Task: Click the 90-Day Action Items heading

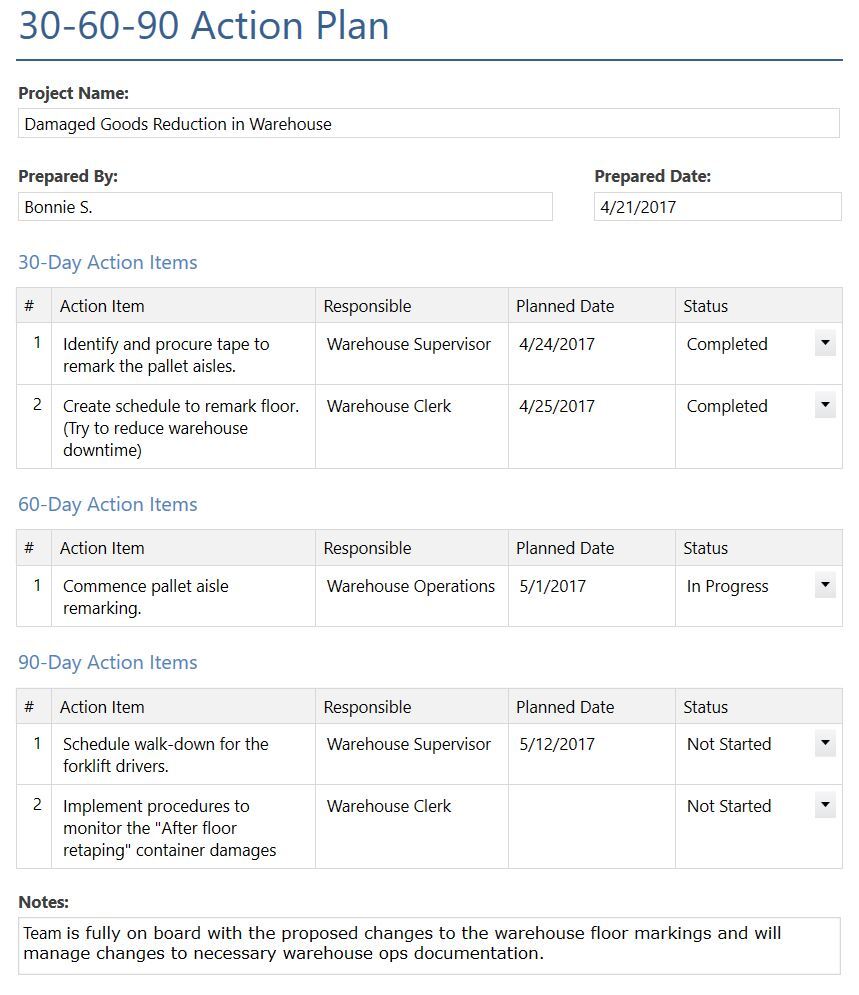Action: [108, 663]
